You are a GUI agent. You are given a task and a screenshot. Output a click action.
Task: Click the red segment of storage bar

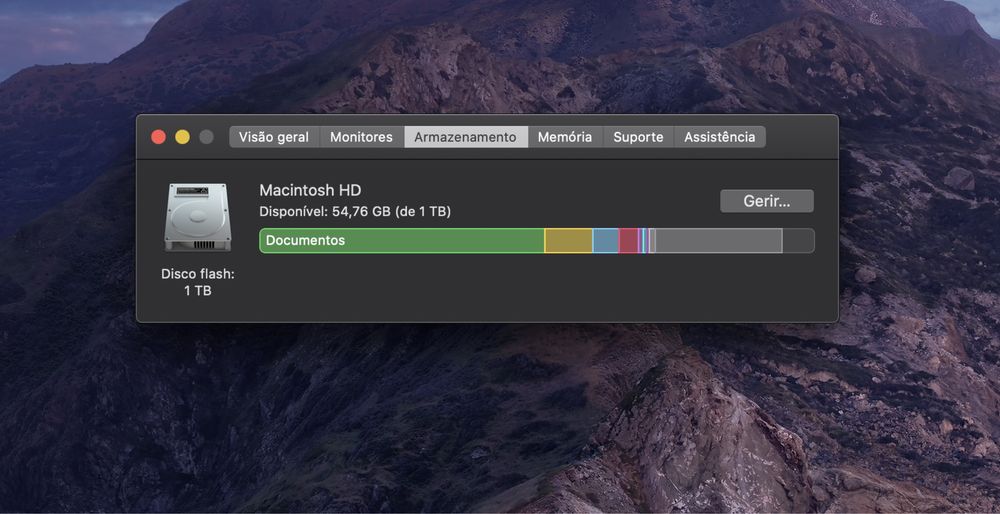tap(628, 241)
